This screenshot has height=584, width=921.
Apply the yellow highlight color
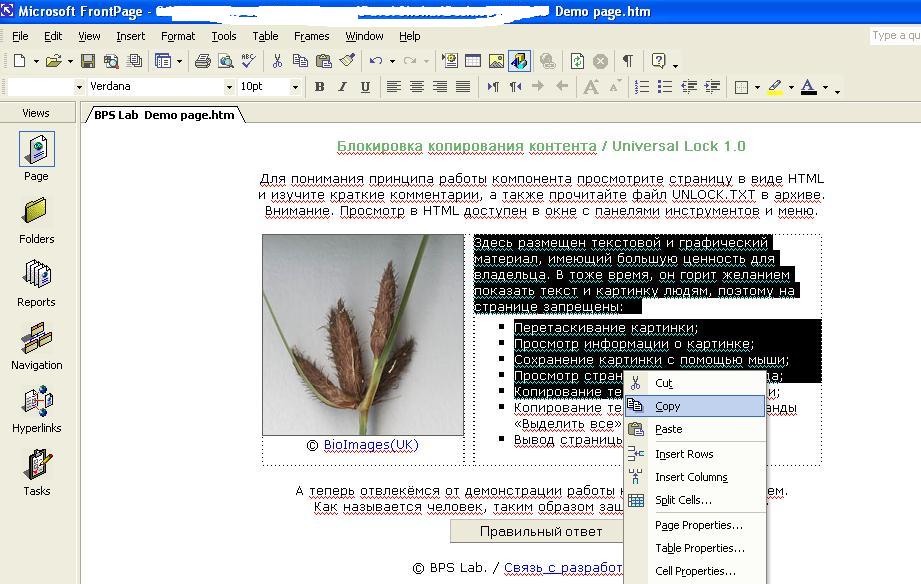(775, 87)
